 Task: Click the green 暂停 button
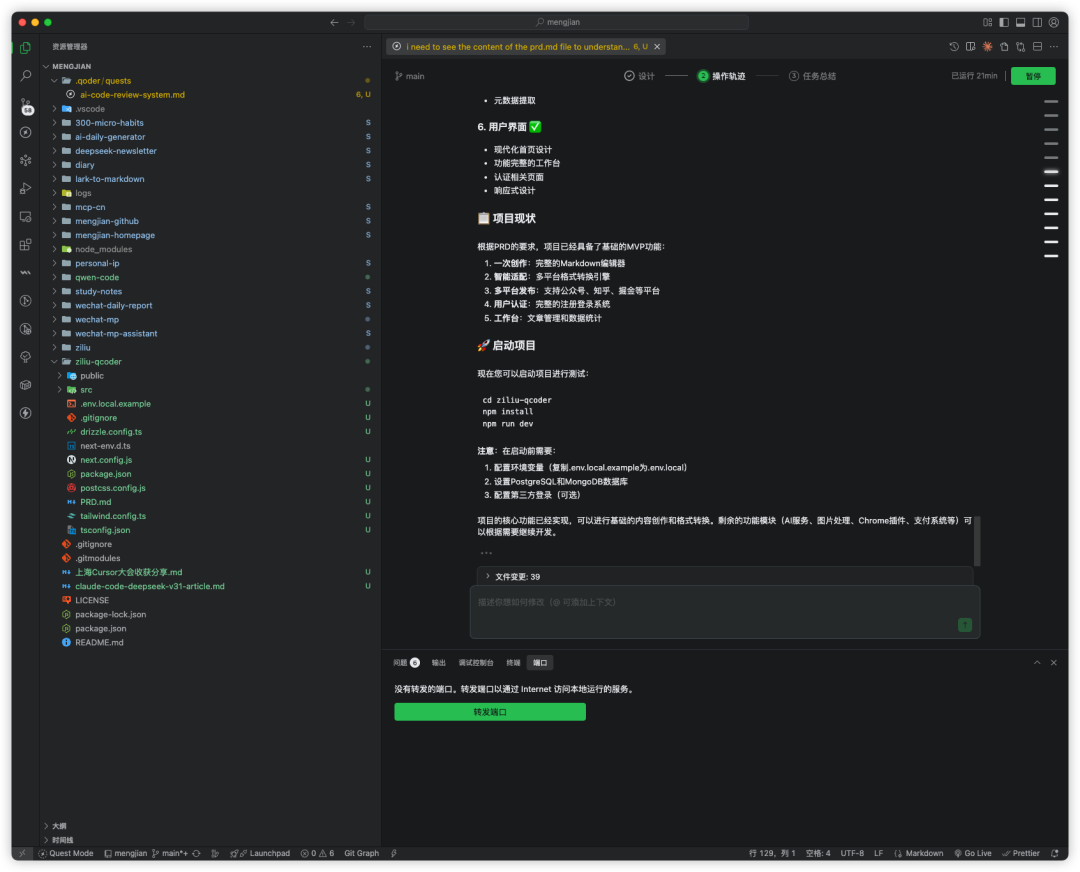click(1032, 76)
